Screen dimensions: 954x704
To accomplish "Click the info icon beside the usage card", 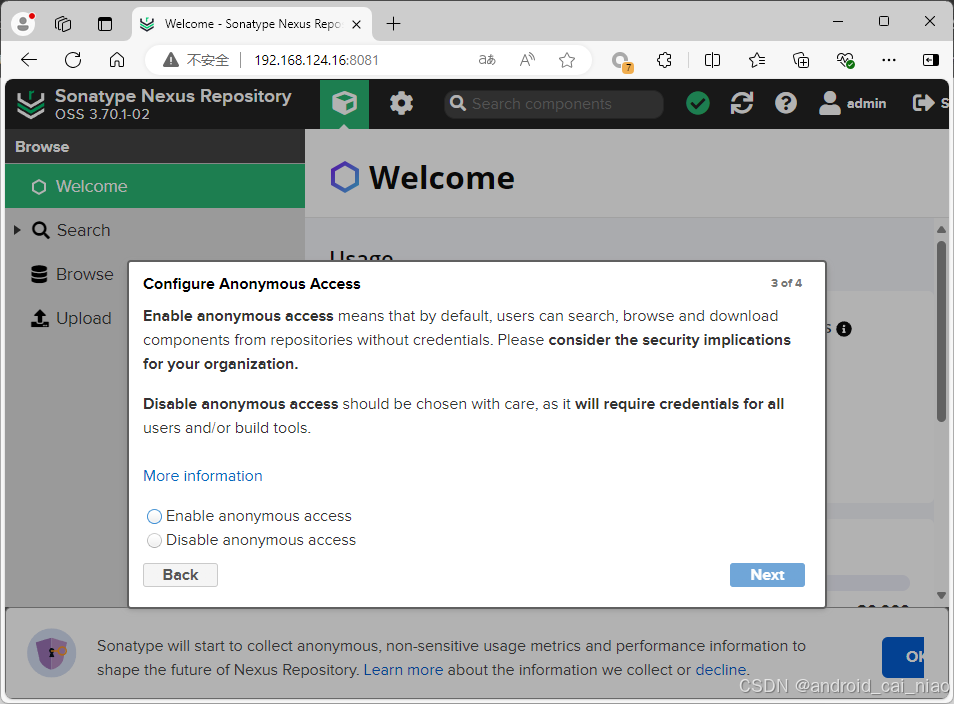I will (844, 329).
